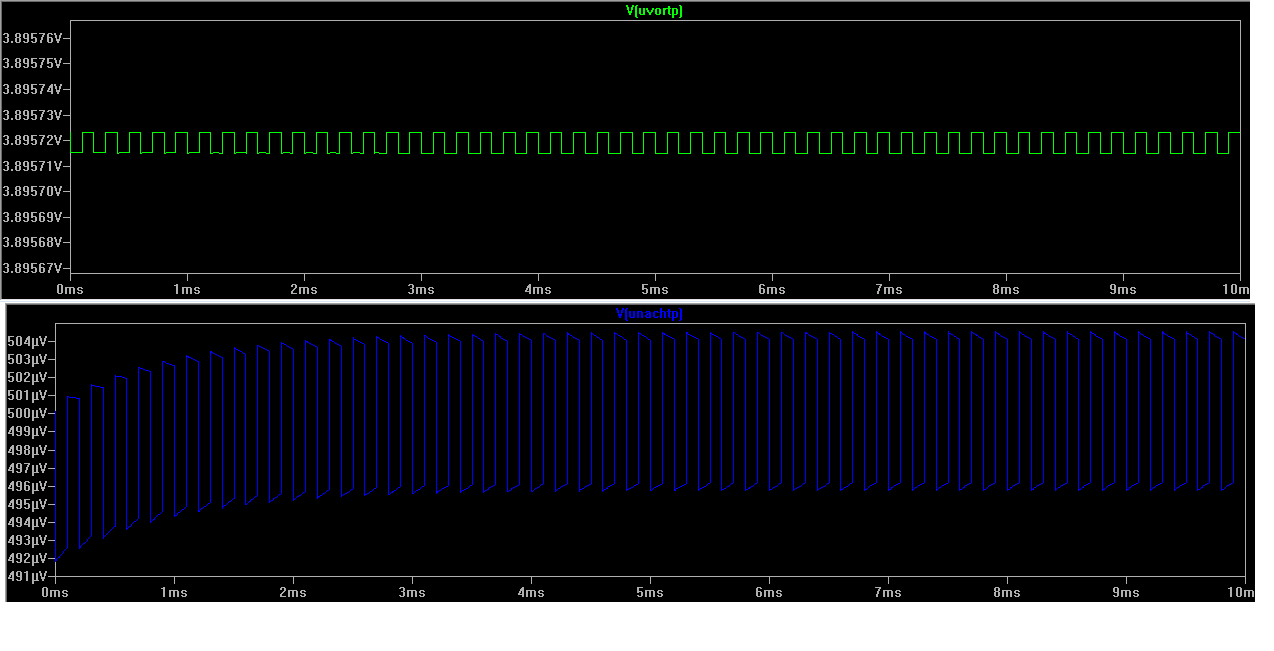Click 3ms on the upper time axis
The width and height of the screenshot is (1274, 651).
point(421,289)
